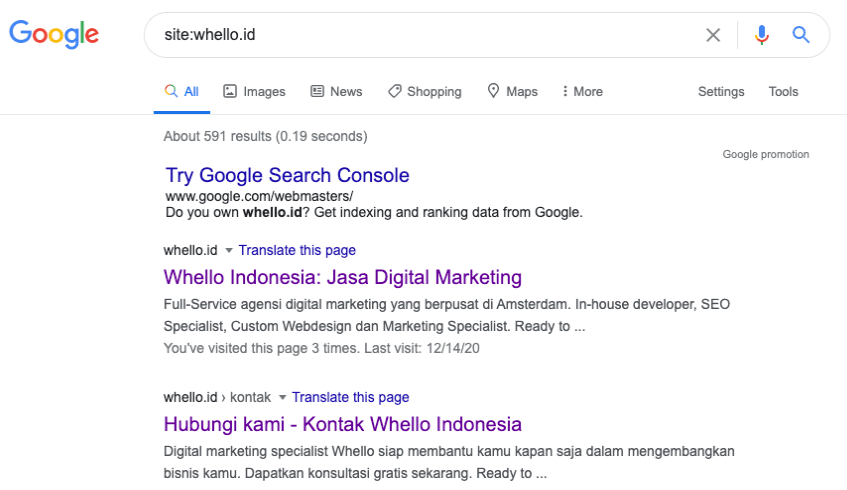The image size is (847, 490).
Task: Expand dropdown arrow next to whello.id
Action: tap(228, 250)
